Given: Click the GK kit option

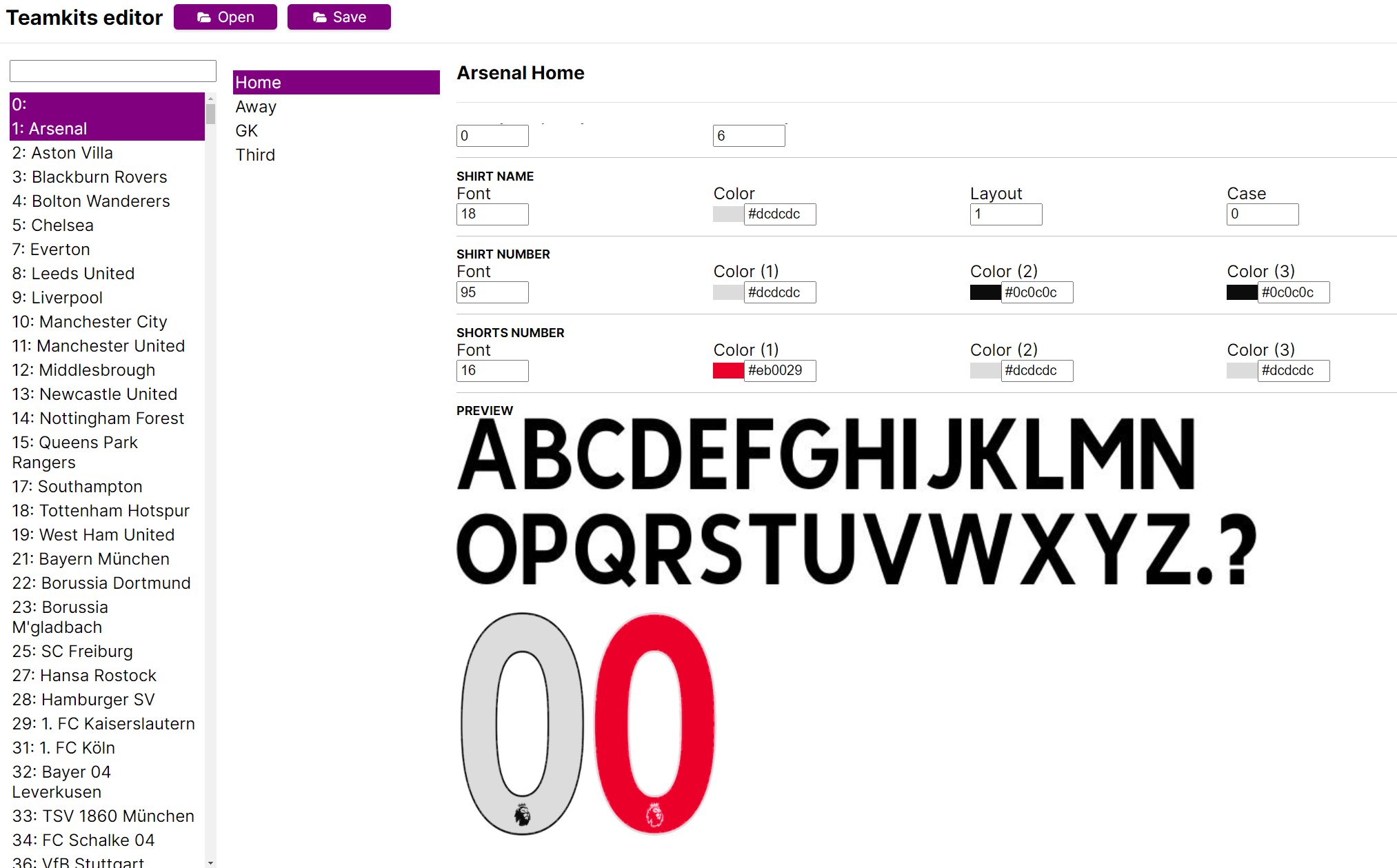Looking at the screenshot, I should click(x=248, y=130).
